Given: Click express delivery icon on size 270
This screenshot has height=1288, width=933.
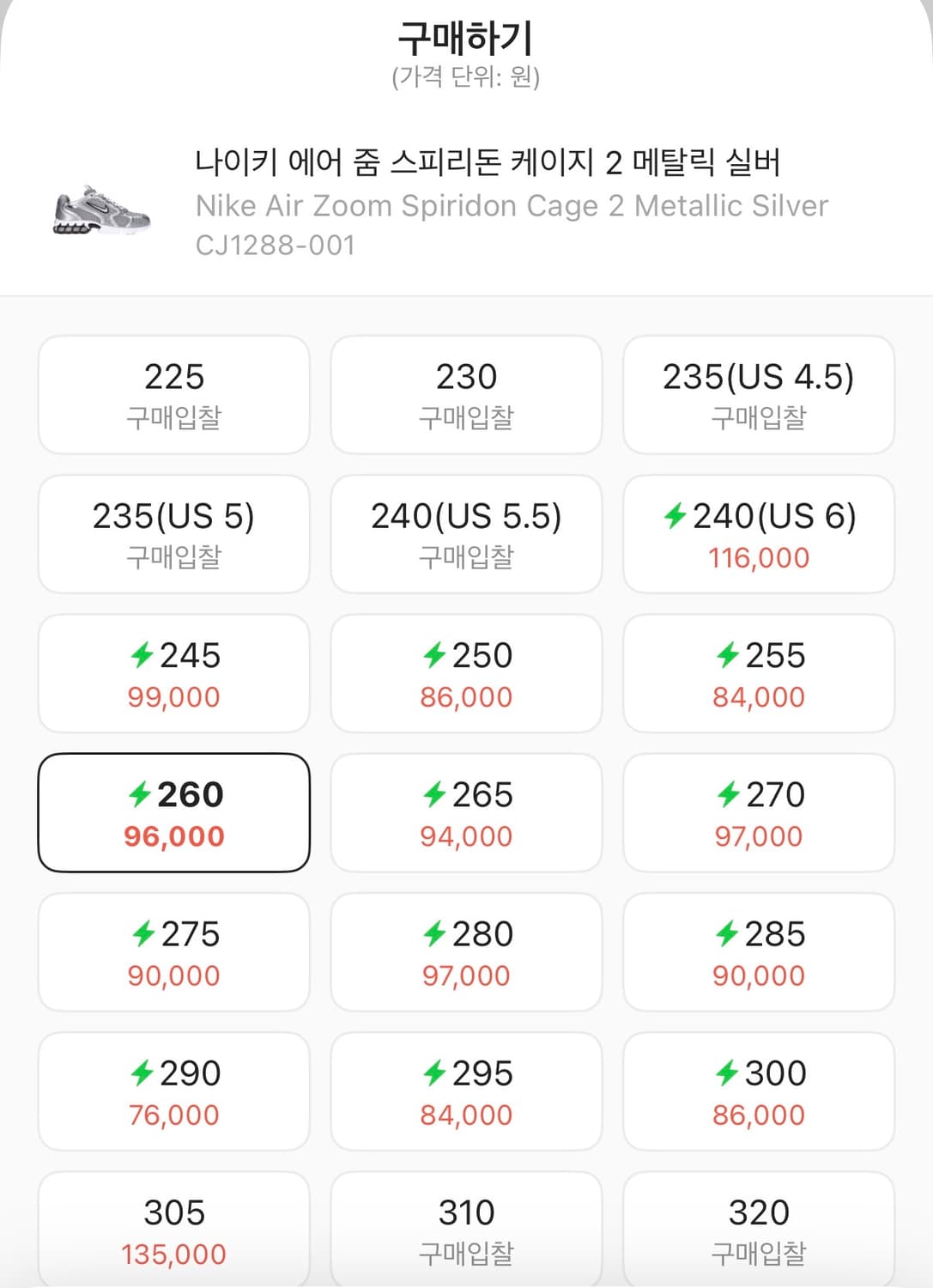Looking at the screenshot, I should (729, 794).
